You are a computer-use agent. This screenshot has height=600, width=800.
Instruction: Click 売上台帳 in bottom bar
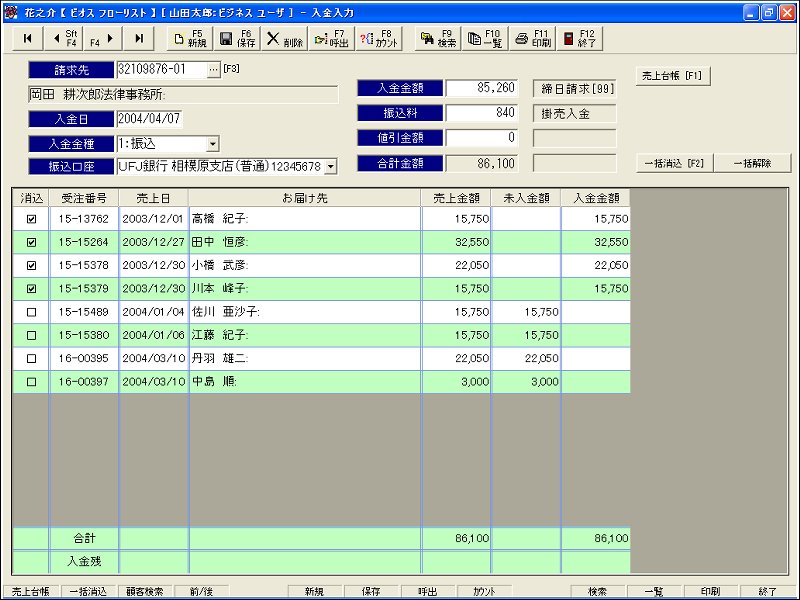pos(31,591)
